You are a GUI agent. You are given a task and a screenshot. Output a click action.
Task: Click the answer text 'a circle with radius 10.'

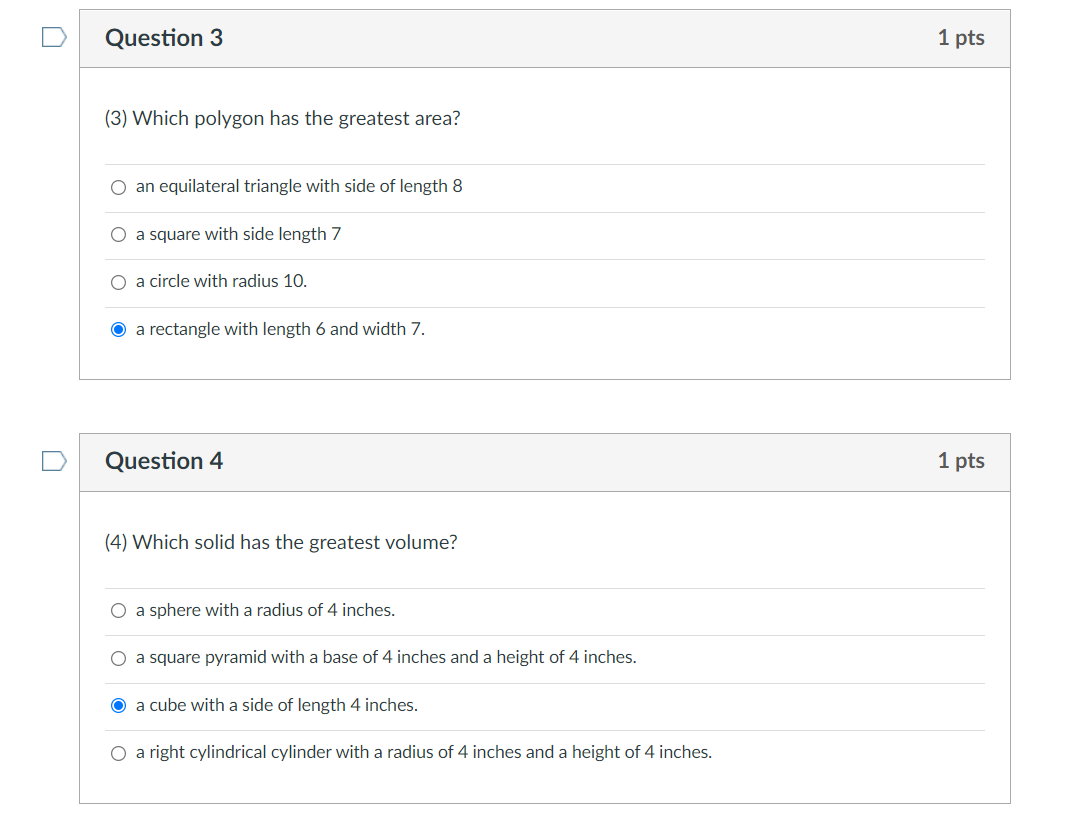tap(220, 281)
